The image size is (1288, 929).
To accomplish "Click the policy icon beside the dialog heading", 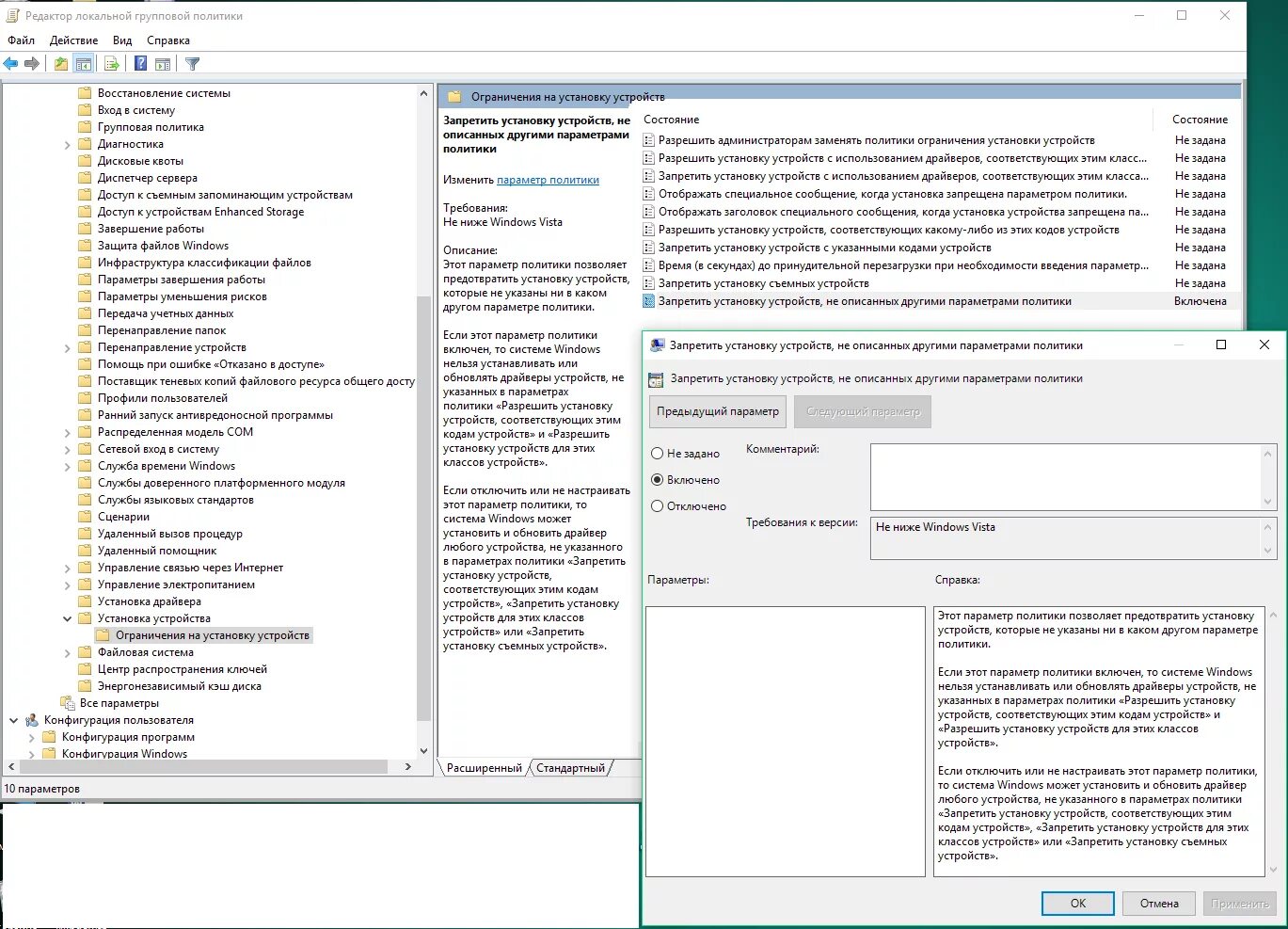I will pos(656,379).
